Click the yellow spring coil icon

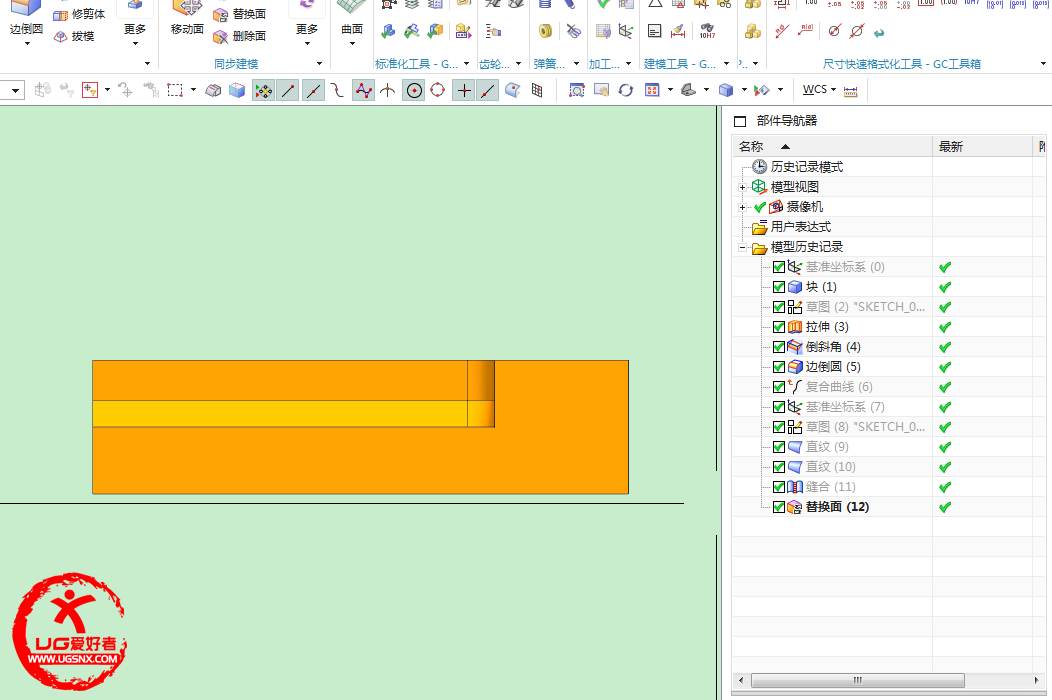[x=545, y=31]
